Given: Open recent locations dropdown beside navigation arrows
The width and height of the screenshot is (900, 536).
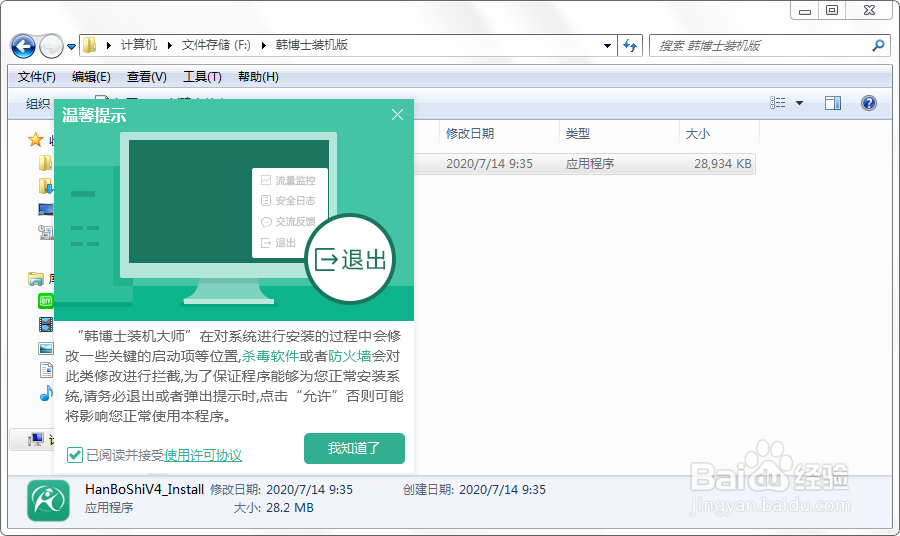Looking at the screenshot, I should [71, 46].
